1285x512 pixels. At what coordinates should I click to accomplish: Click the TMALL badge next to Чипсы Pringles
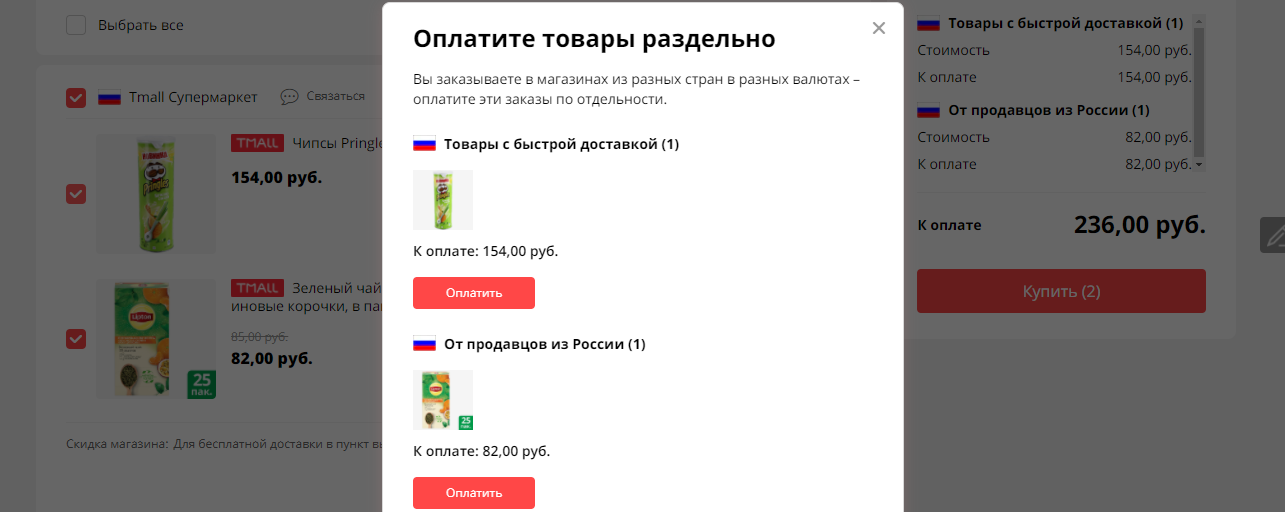257,143
